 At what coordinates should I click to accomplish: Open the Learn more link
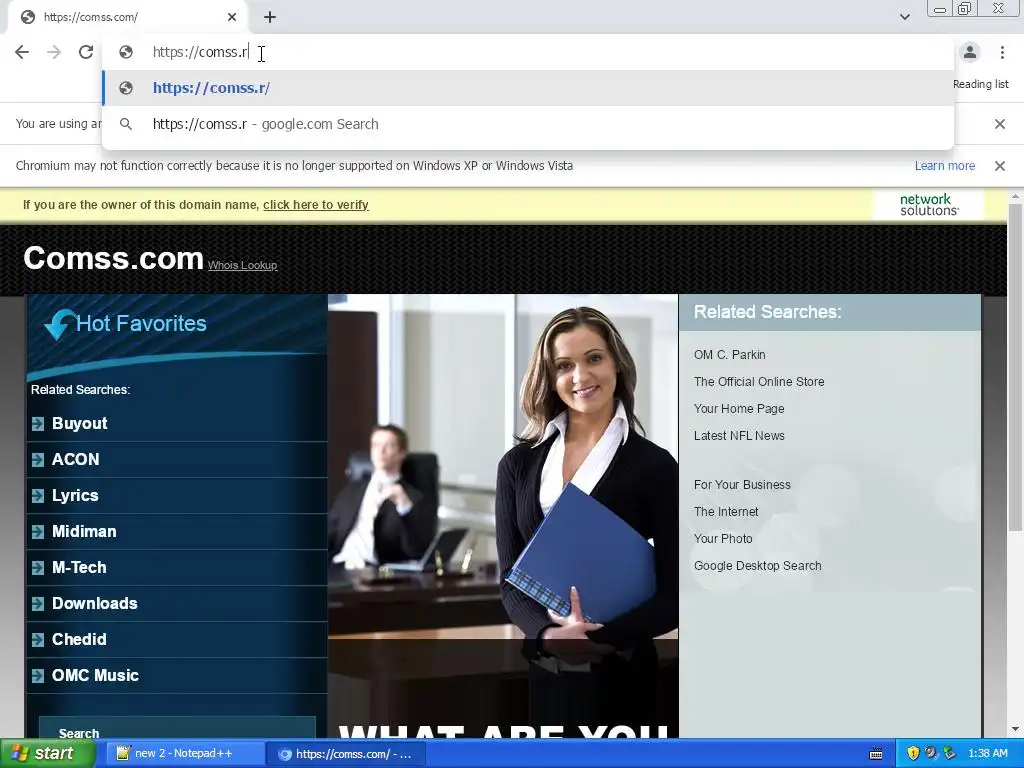tap(944, 166)
